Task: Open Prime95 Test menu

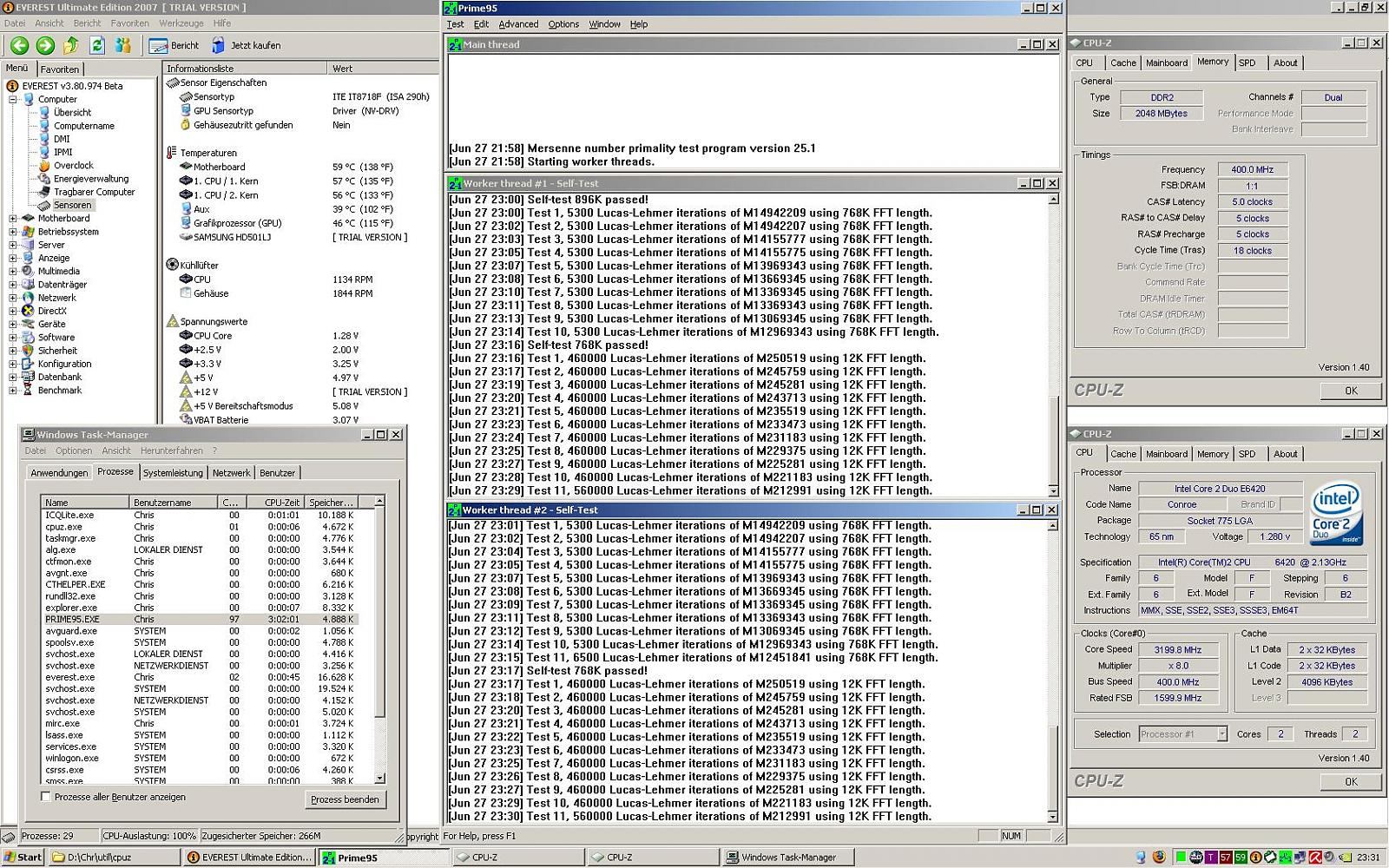Action: pyautogui.click(x=455, y=24)
